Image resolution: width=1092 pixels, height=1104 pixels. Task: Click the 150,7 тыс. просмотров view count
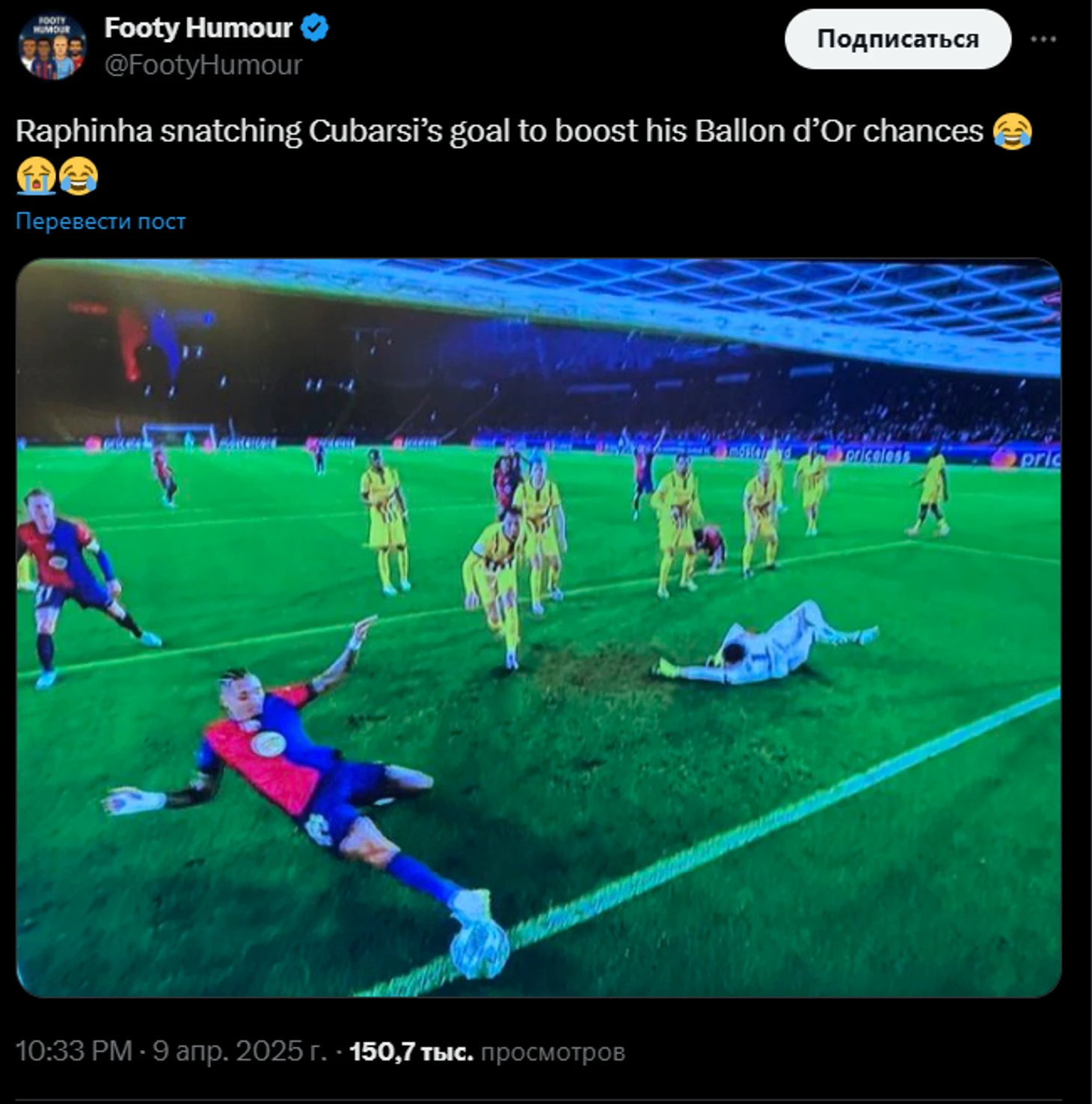click(487, 1052)
